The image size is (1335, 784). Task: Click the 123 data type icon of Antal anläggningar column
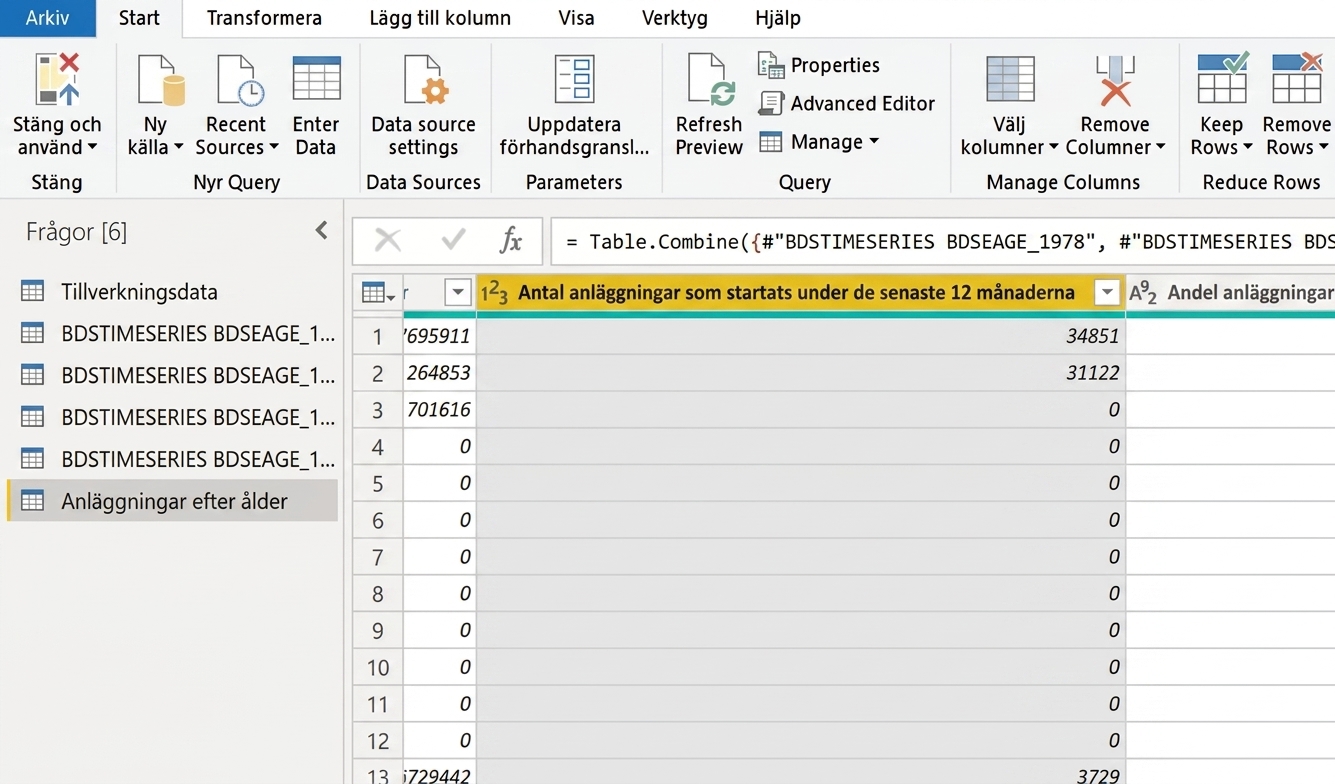tap(496, 293)
